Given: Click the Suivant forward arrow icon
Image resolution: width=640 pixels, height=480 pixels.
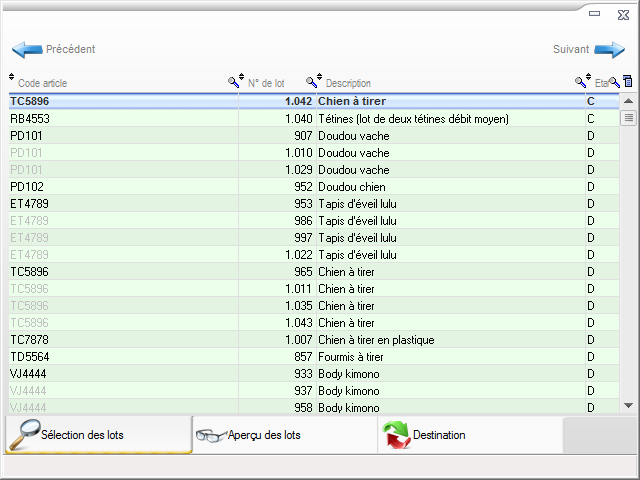Looking at the screenshot, I should pyautogui.click(x=609, y=49).
